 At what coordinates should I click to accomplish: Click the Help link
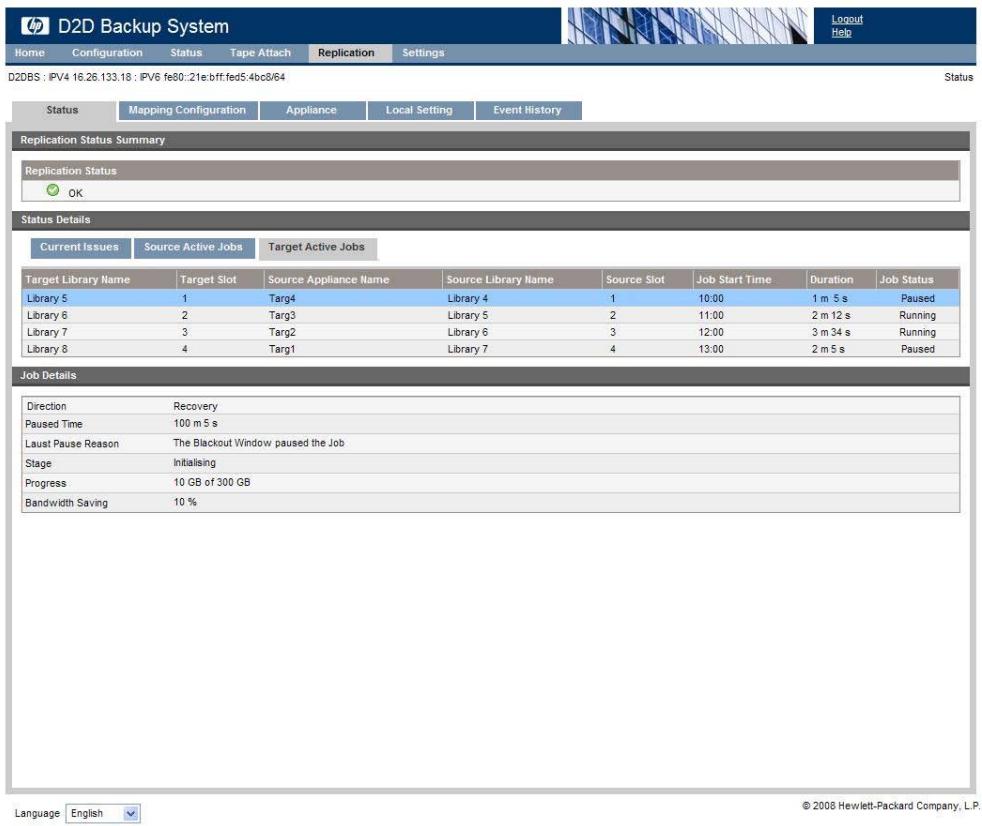coord(841,33)
